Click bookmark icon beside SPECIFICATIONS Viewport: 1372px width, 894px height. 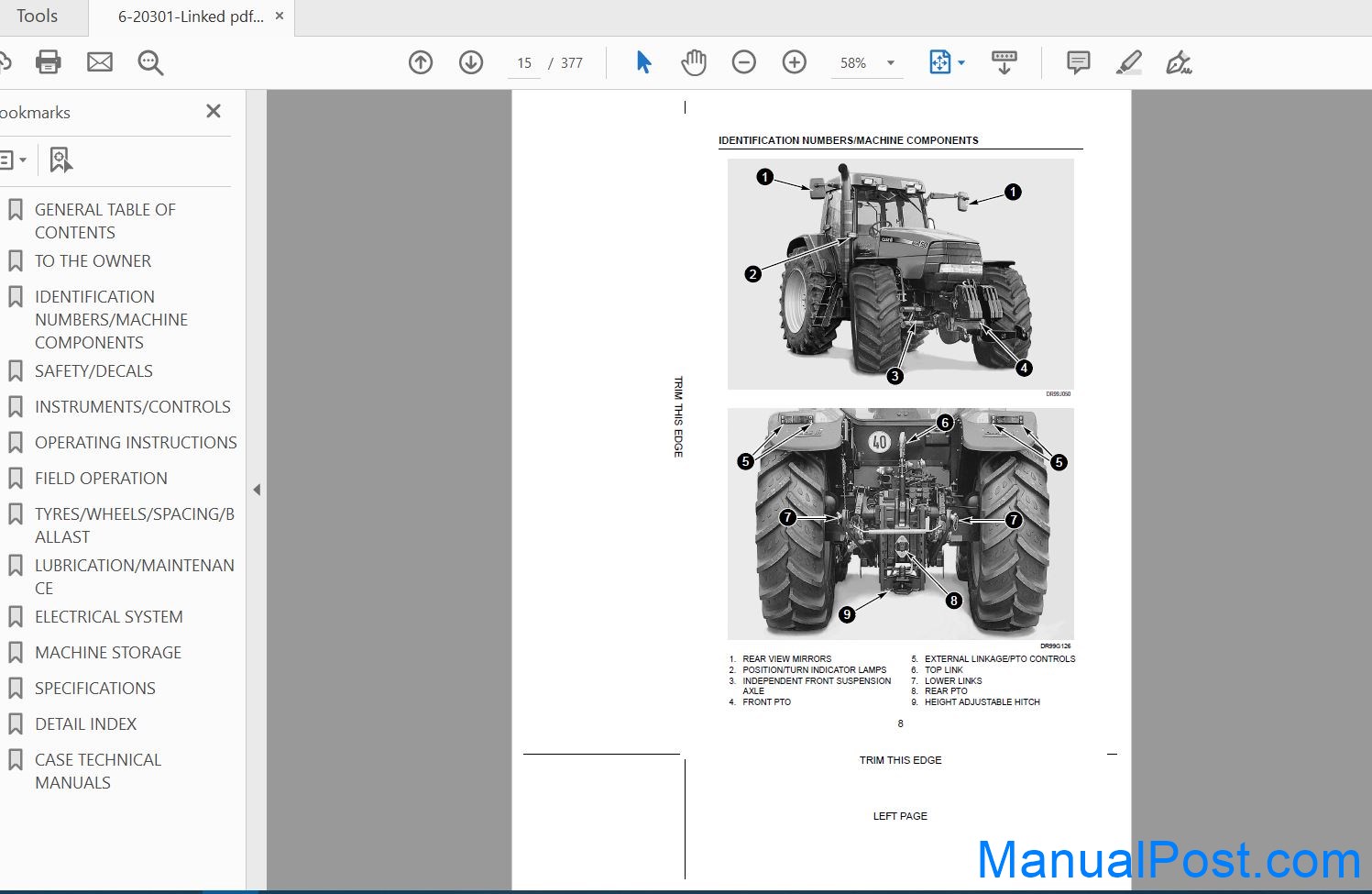[16, 689]
